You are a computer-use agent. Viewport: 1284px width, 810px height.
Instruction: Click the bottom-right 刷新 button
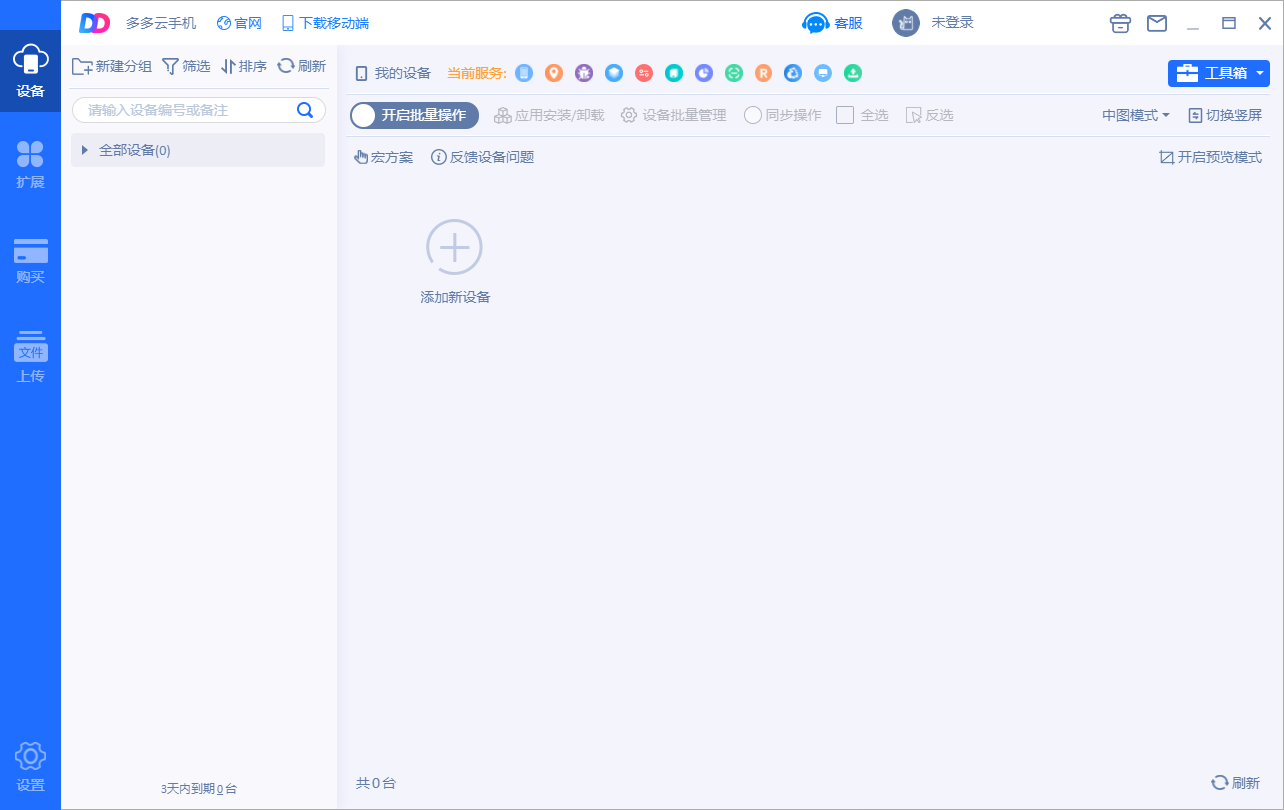tap(1235, 783)
